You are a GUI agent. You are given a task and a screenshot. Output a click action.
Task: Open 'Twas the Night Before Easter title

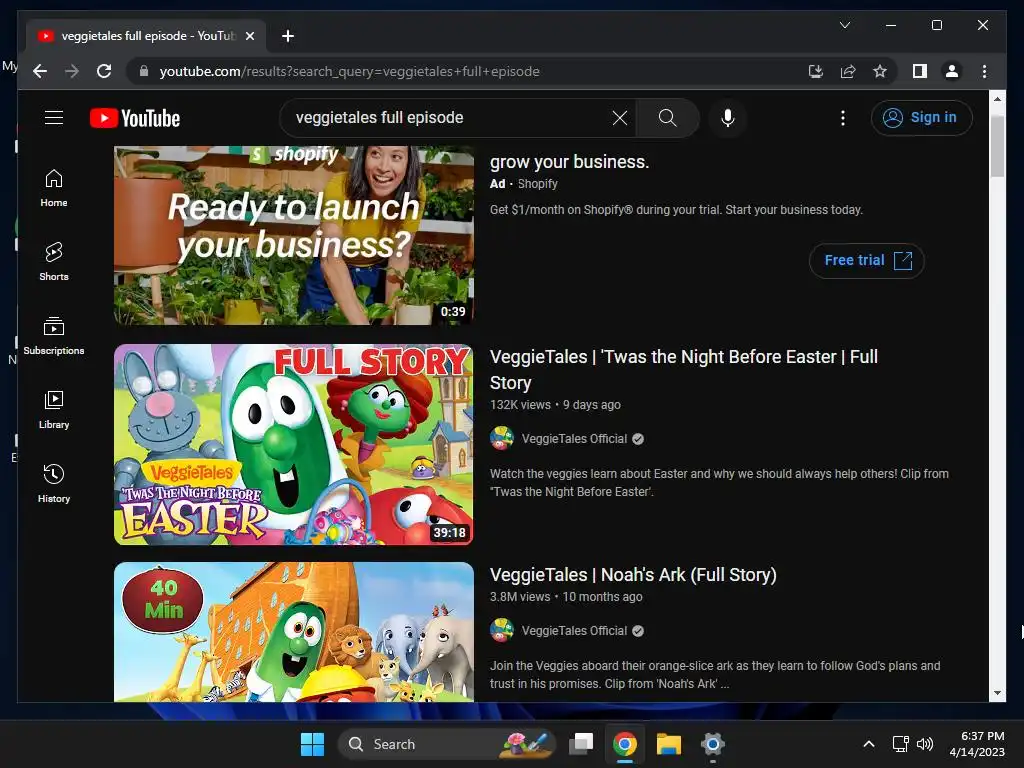coord(684,370)
